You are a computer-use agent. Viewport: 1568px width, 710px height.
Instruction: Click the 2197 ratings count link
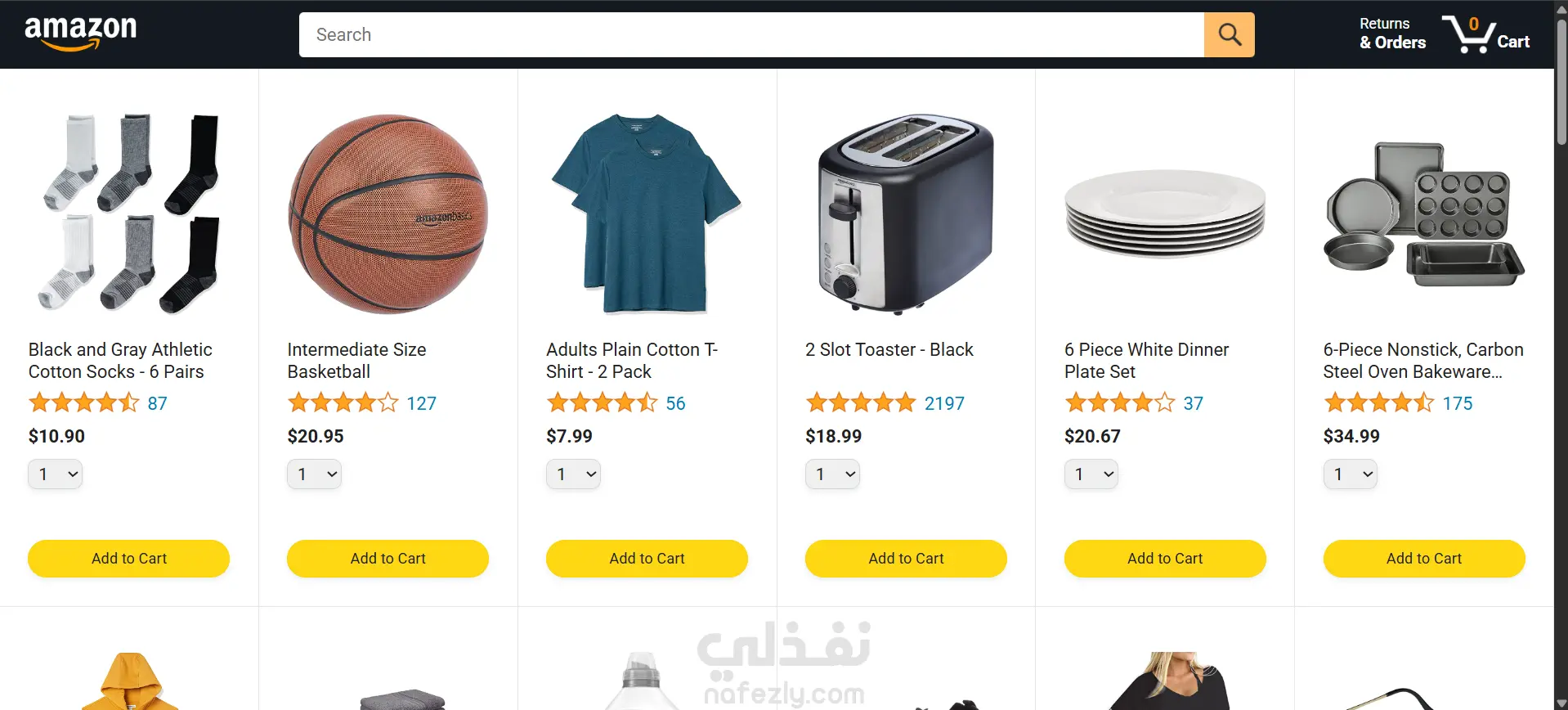(x=944, y=403)
